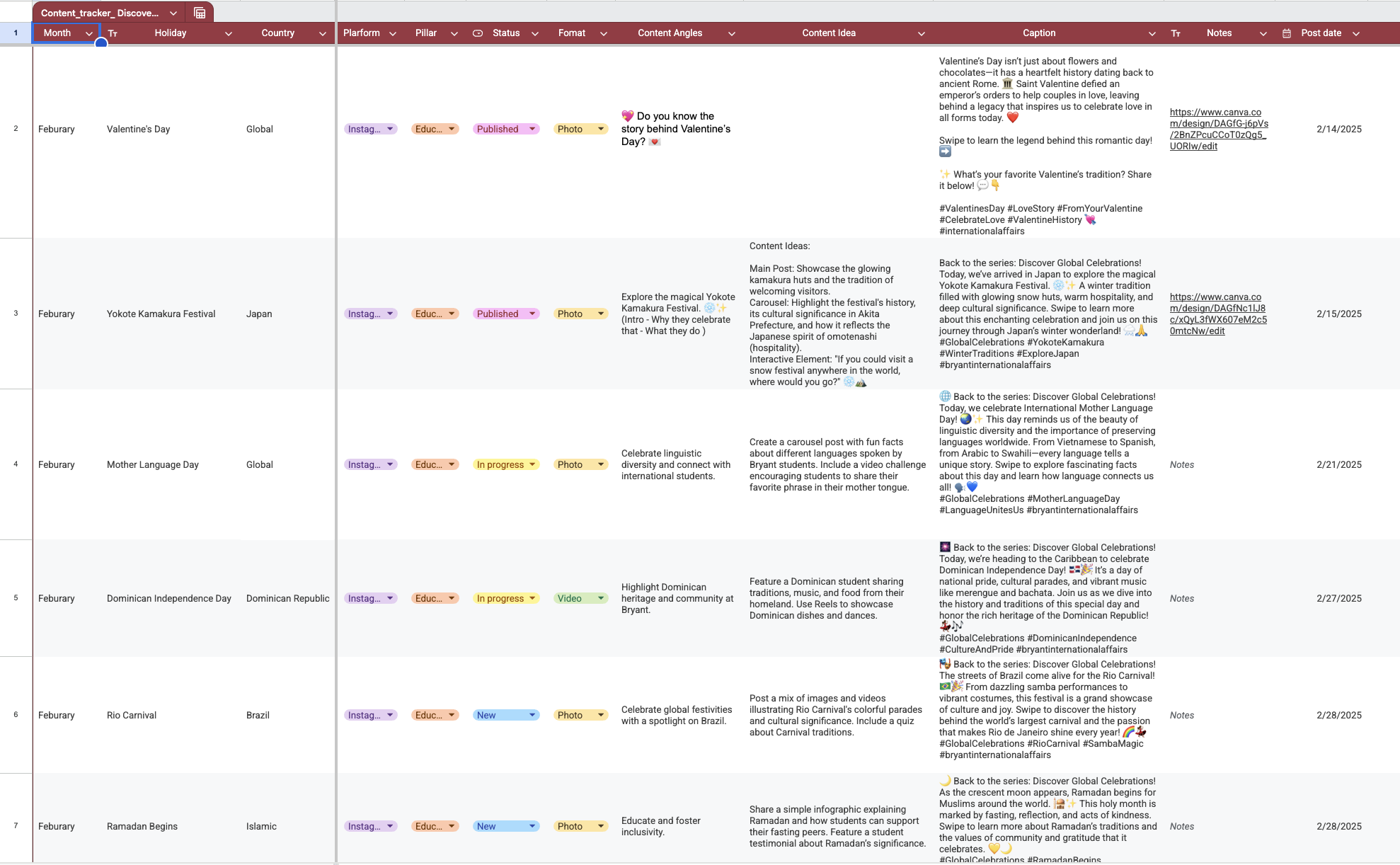
Task: Click the text type icon on Notes column
Action: click(1176, 33)
